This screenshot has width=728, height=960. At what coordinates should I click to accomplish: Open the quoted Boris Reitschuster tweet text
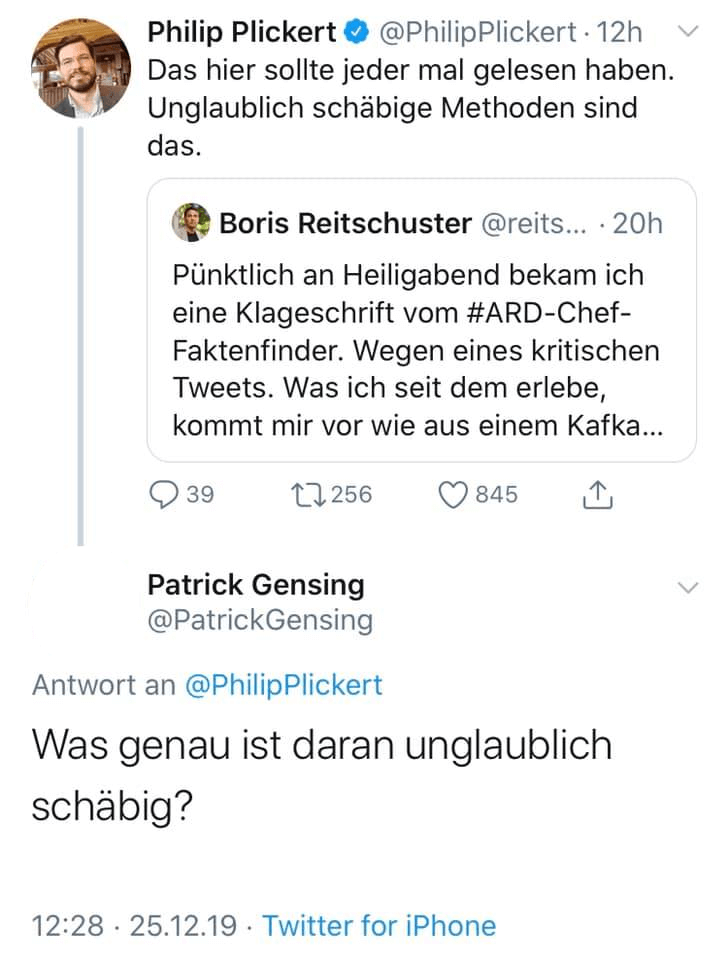tap(420, 348)
